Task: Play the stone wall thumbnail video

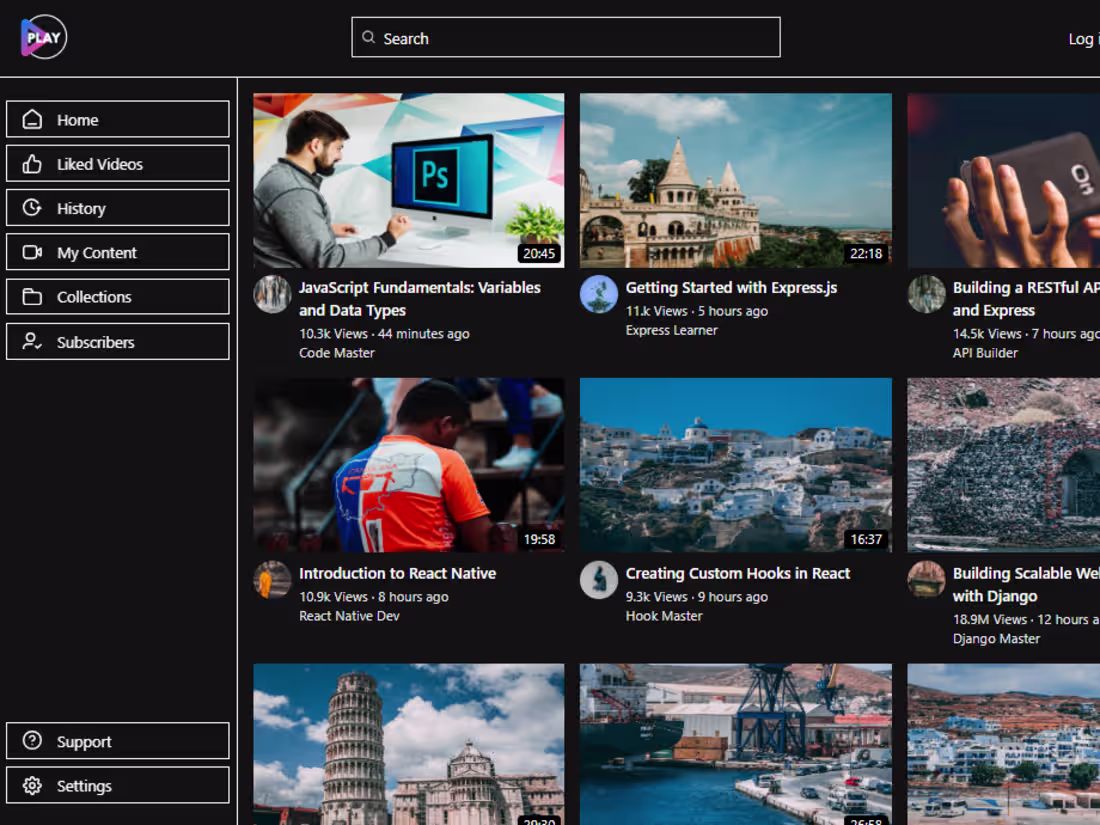Action: (1003, 465)
